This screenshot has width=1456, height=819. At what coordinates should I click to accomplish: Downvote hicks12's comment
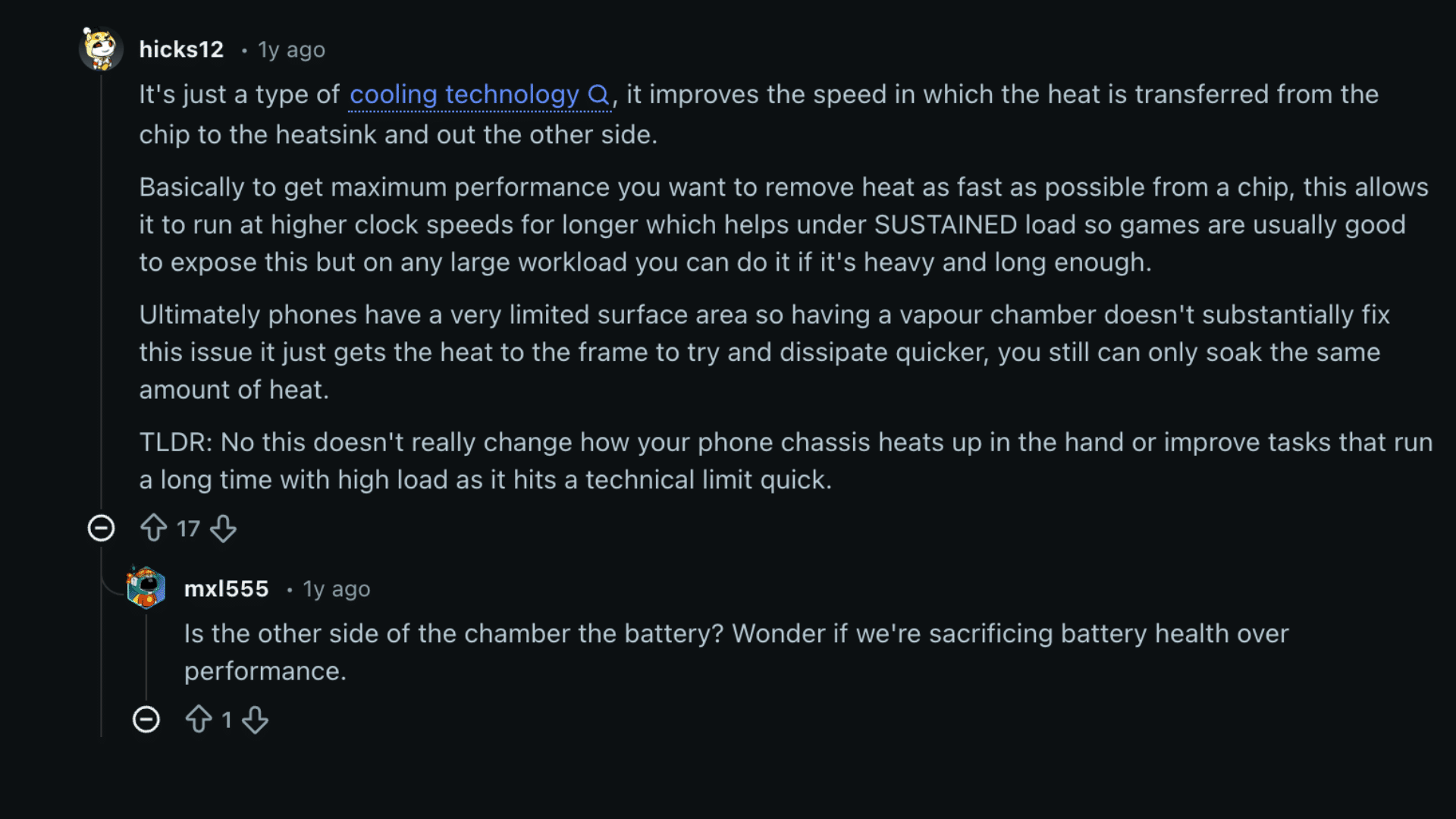(x=224, y=529)
